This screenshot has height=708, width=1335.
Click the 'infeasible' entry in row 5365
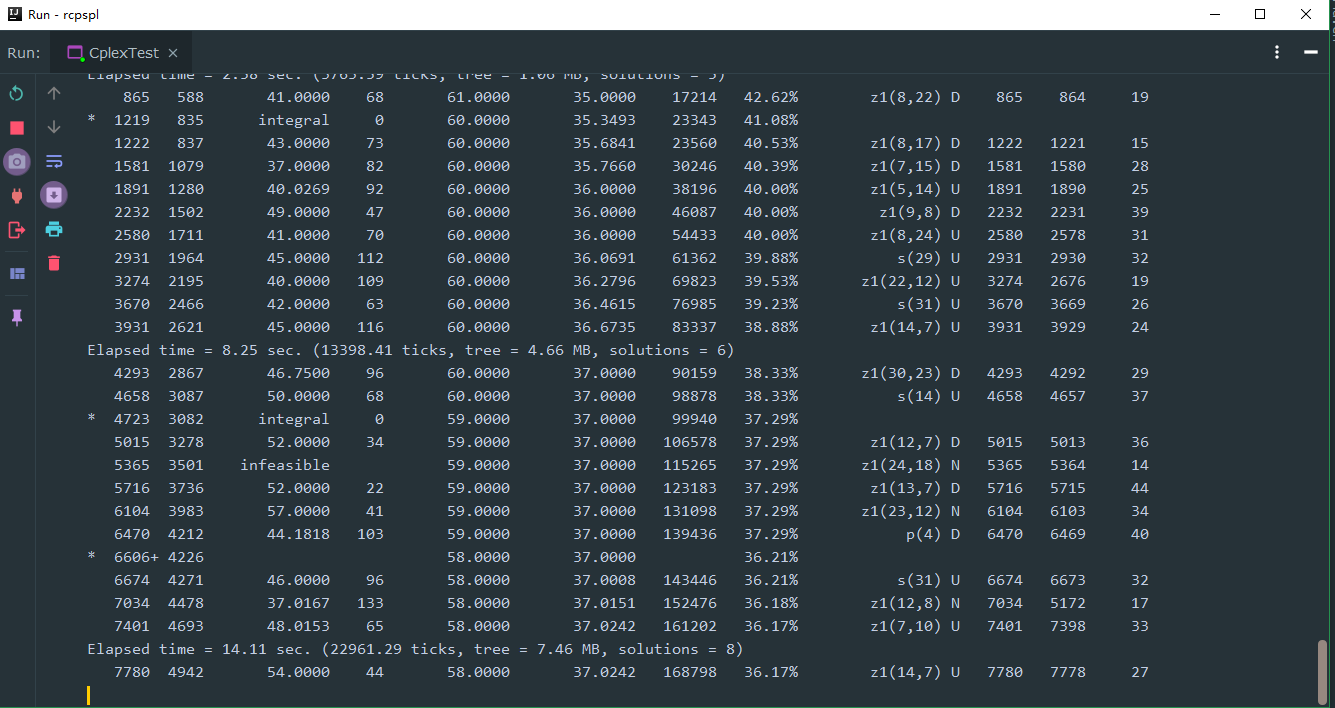tap(285, 465)
